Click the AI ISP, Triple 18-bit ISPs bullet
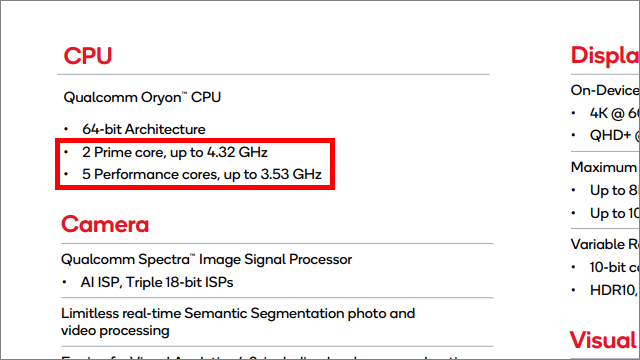 coord(157,282)
